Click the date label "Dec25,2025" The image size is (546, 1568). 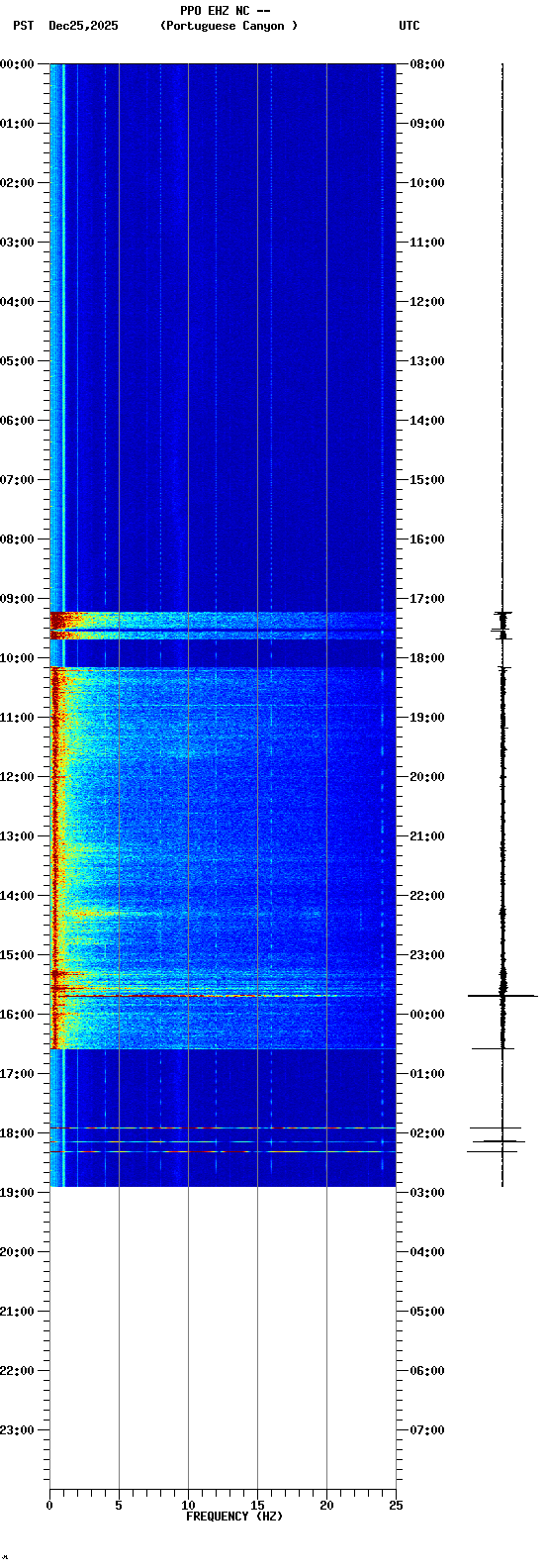tap(83, 26)
